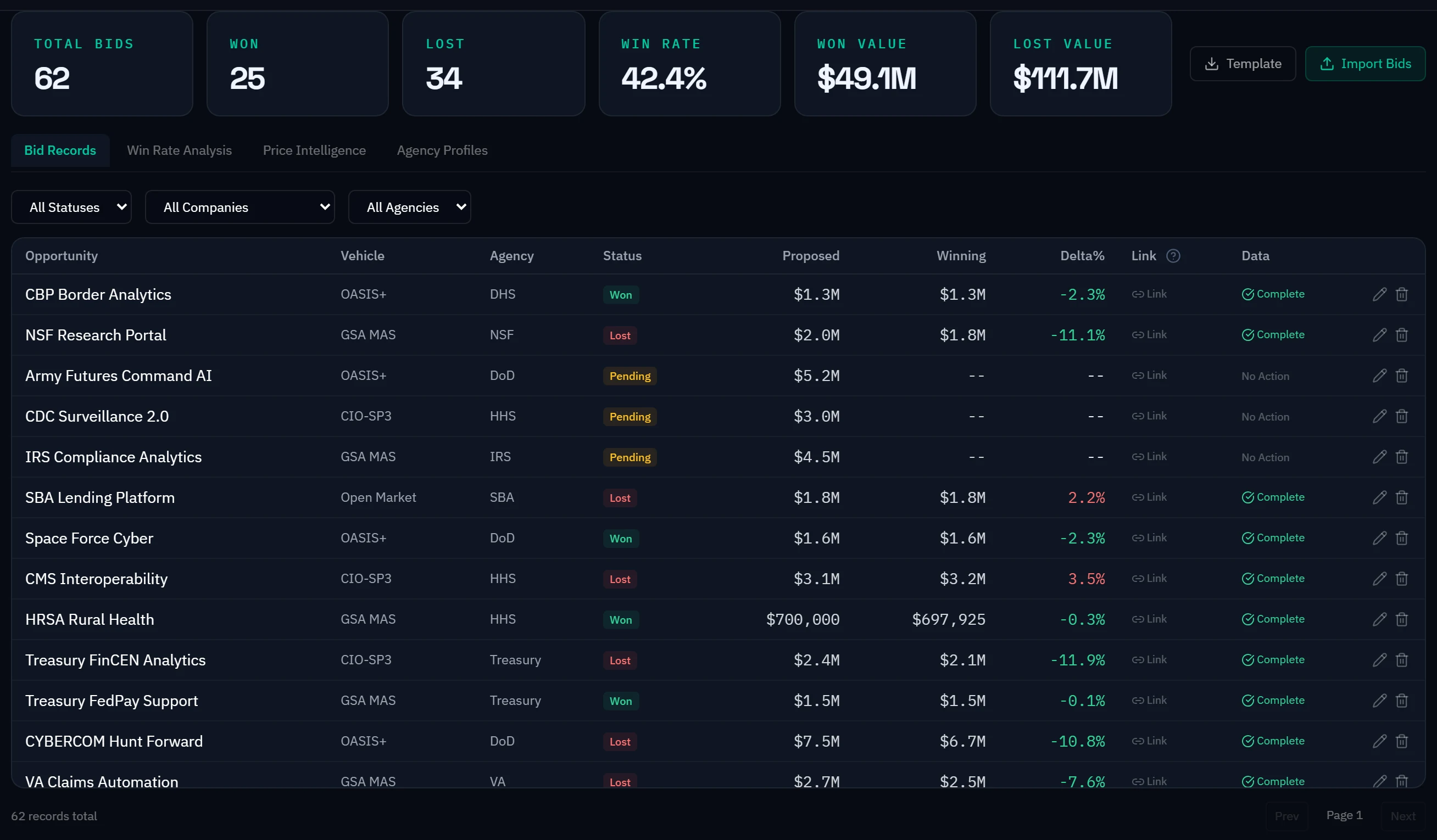
Task: Click the Proposed column header
Action: click(x=810, y=256)
